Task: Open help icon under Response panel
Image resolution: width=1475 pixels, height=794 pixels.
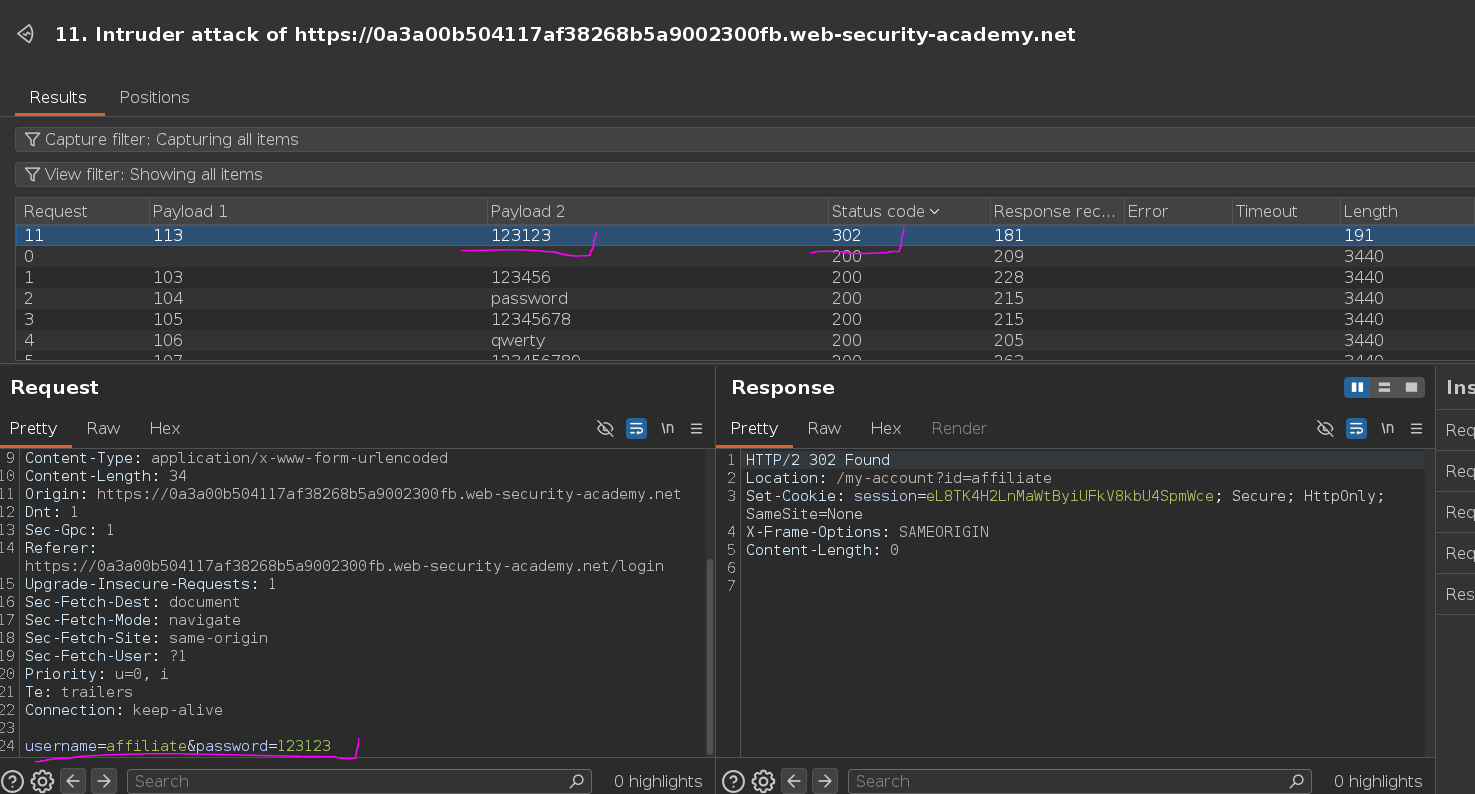Action: [733, 781]
